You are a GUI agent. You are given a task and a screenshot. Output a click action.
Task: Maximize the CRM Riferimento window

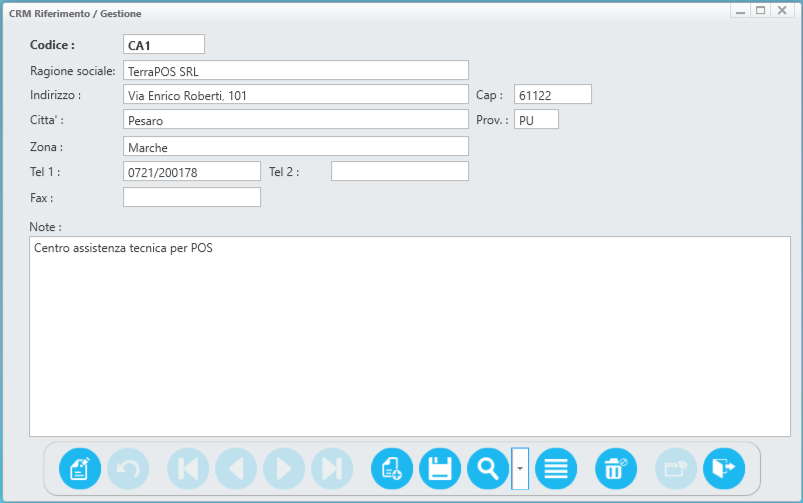(x=761, y=11)
